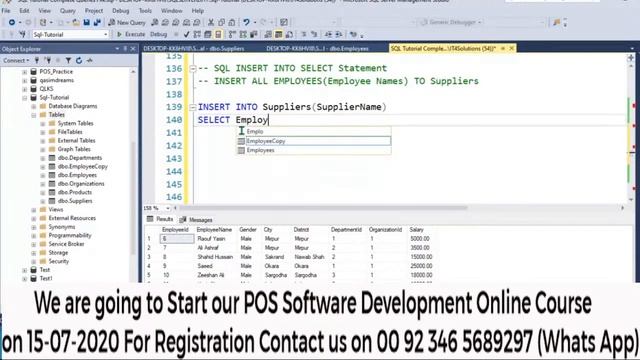Viewport: 640px width, 360px height.
Task: Open the Tools menu
Action: pyautogui.click(x=145, y=11)
